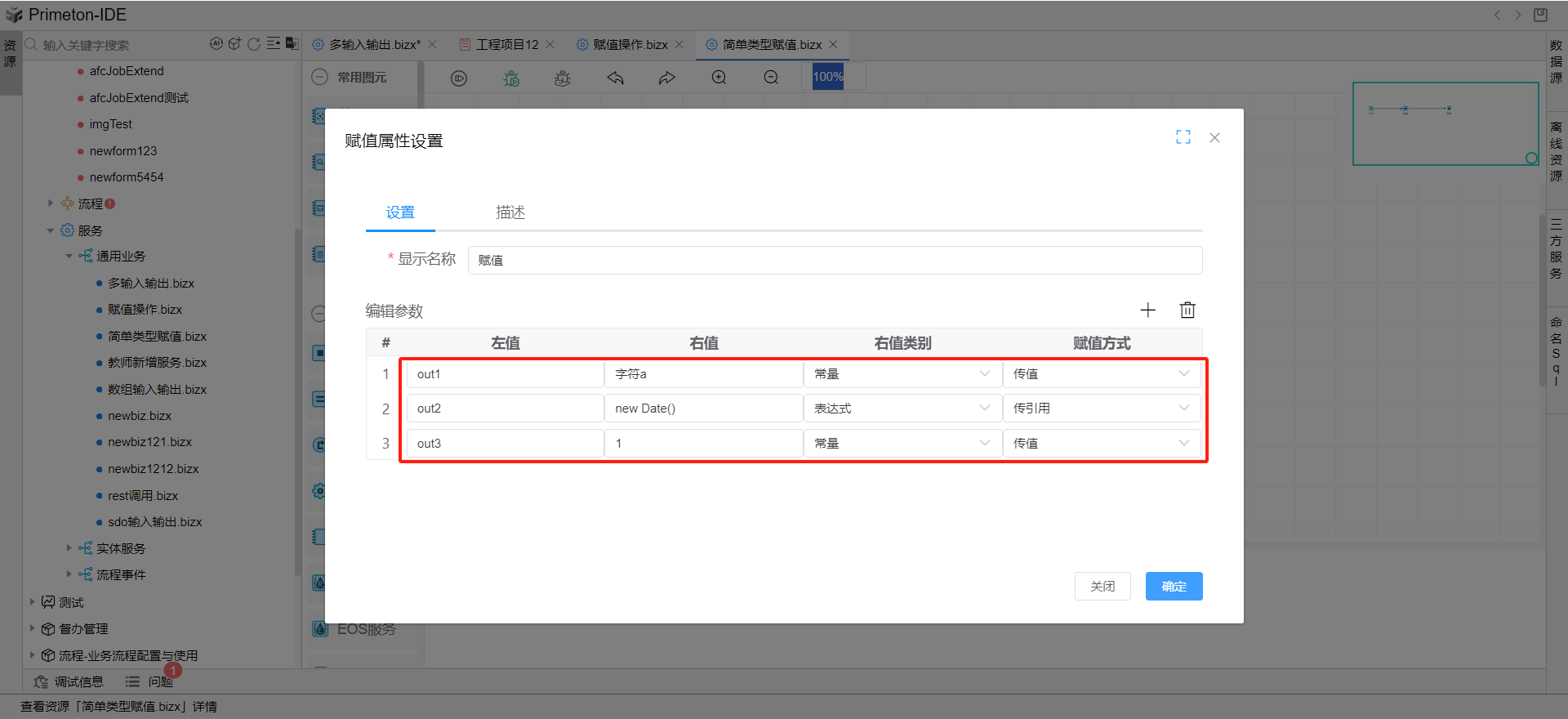
Task: Expand the 实体服务 tree node
Action: (69, 548)
